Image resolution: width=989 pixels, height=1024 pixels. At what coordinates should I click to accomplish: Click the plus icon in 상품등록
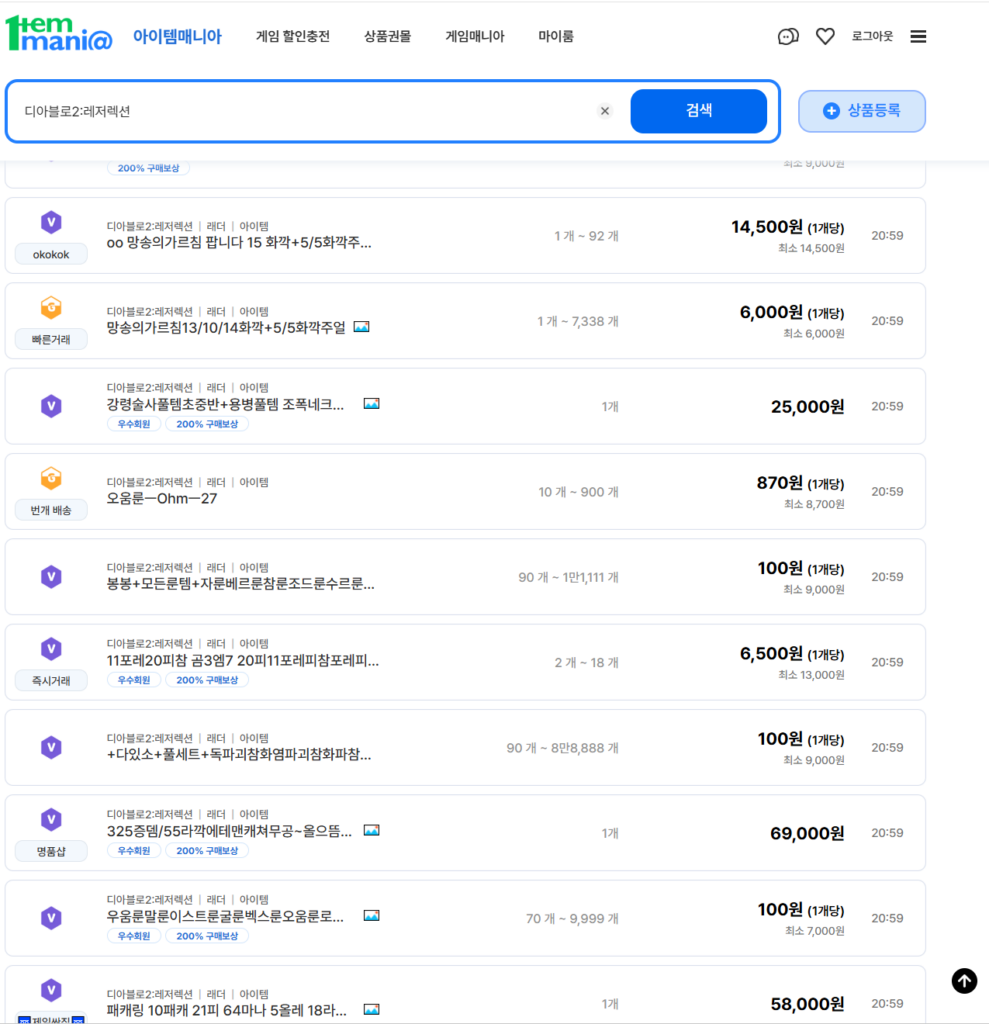point(831,111)
